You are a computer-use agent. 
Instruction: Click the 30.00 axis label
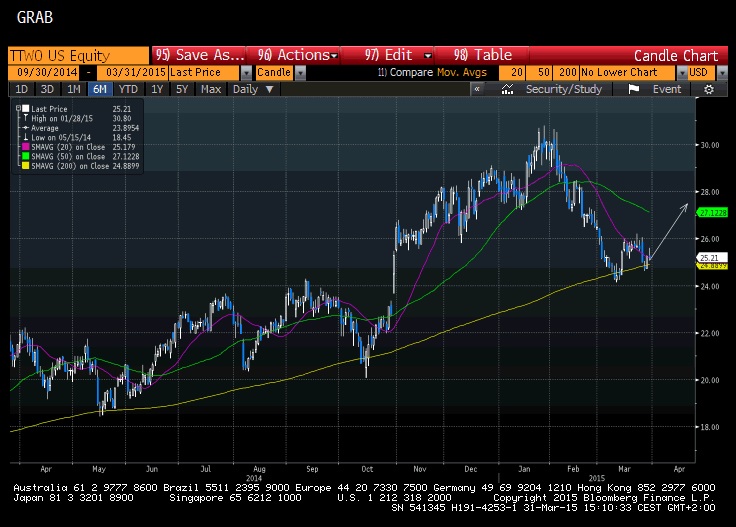pyautogui.click(x=710, y=145)
